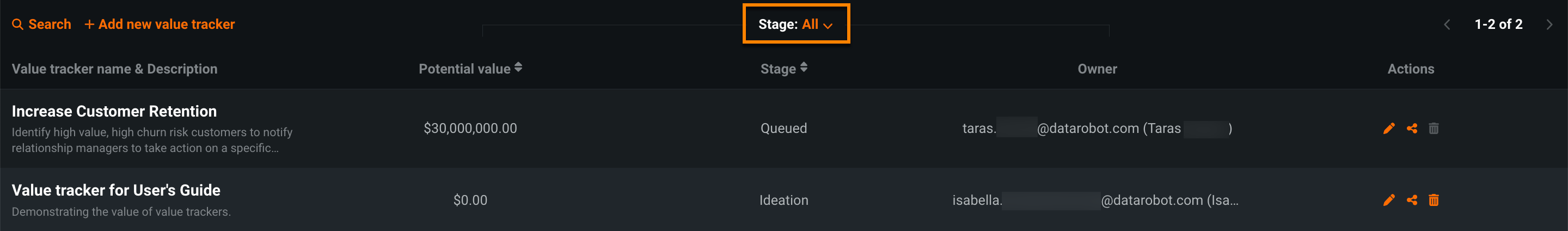Click the isabella owner email cell
This screenshot has height=231, width=1568.
1095,200
